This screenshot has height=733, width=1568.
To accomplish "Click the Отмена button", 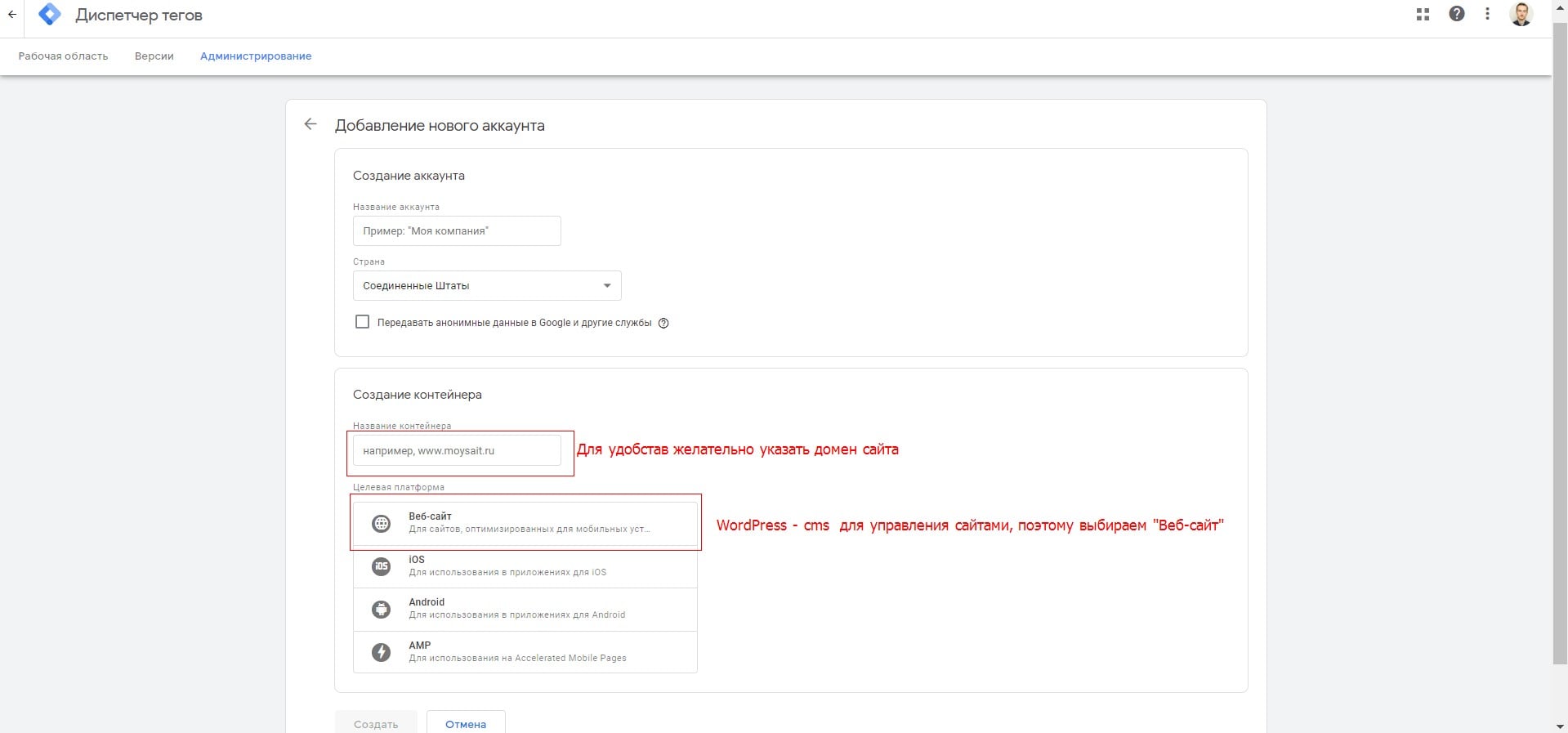I will coord(466,723).
